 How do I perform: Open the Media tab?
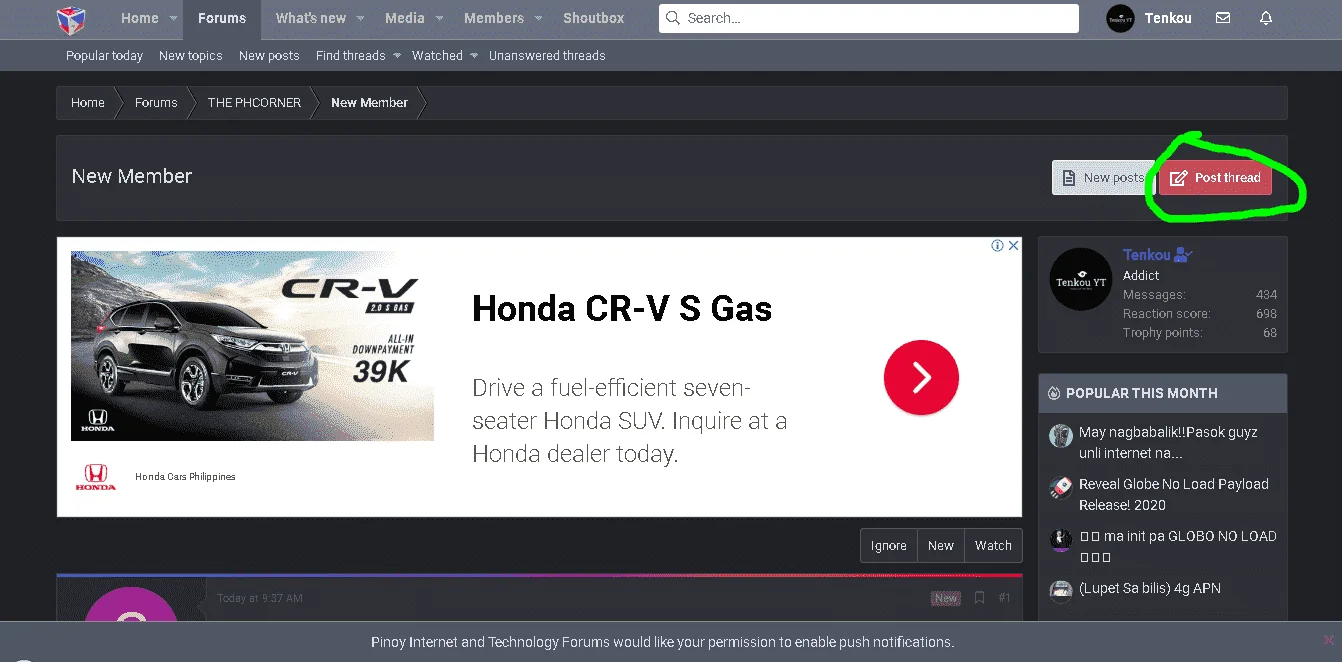[404, 18]
